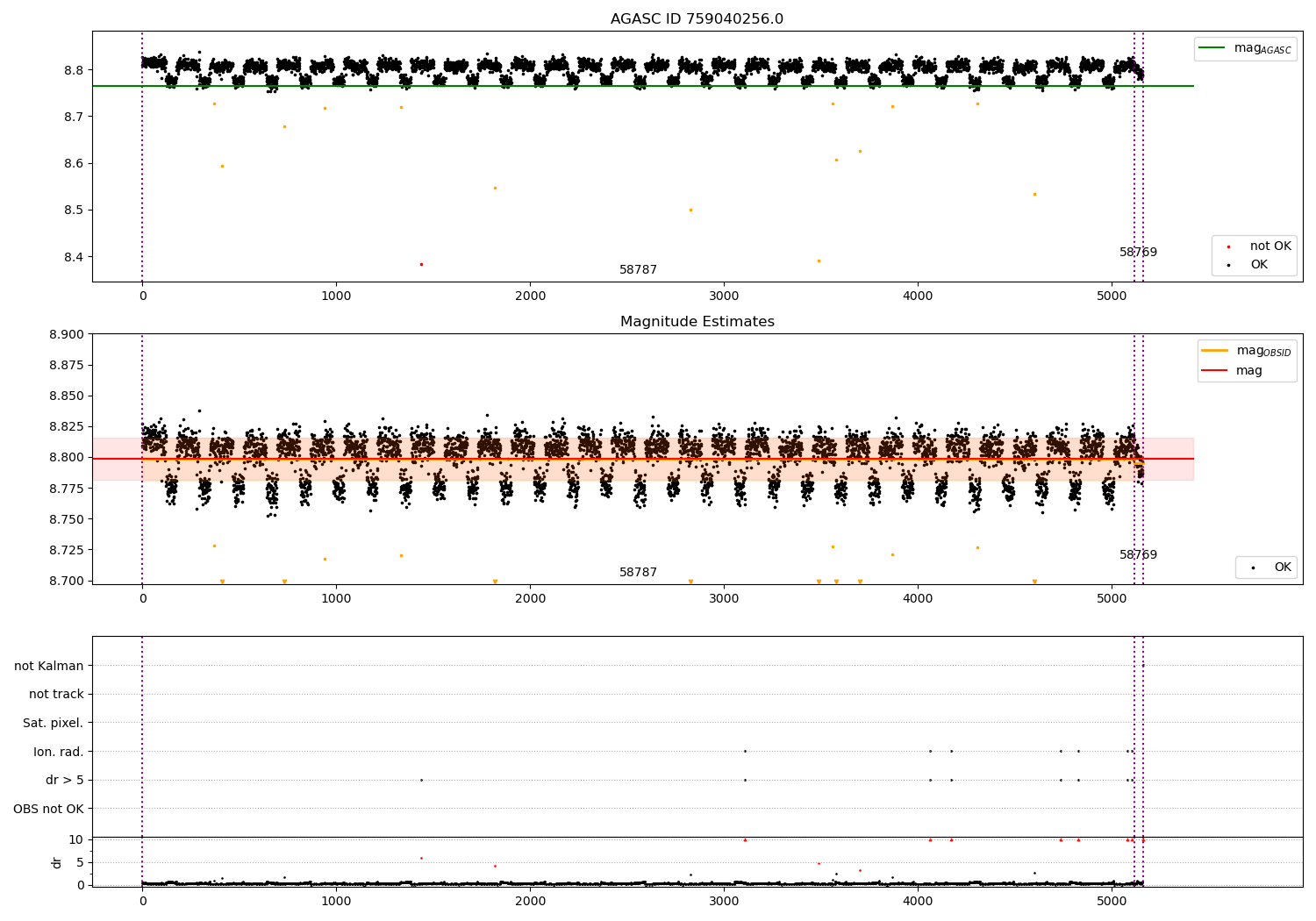Click the rotated 'dr' axis label
This screenshot has width=1316, height=921.
(57, 862)
